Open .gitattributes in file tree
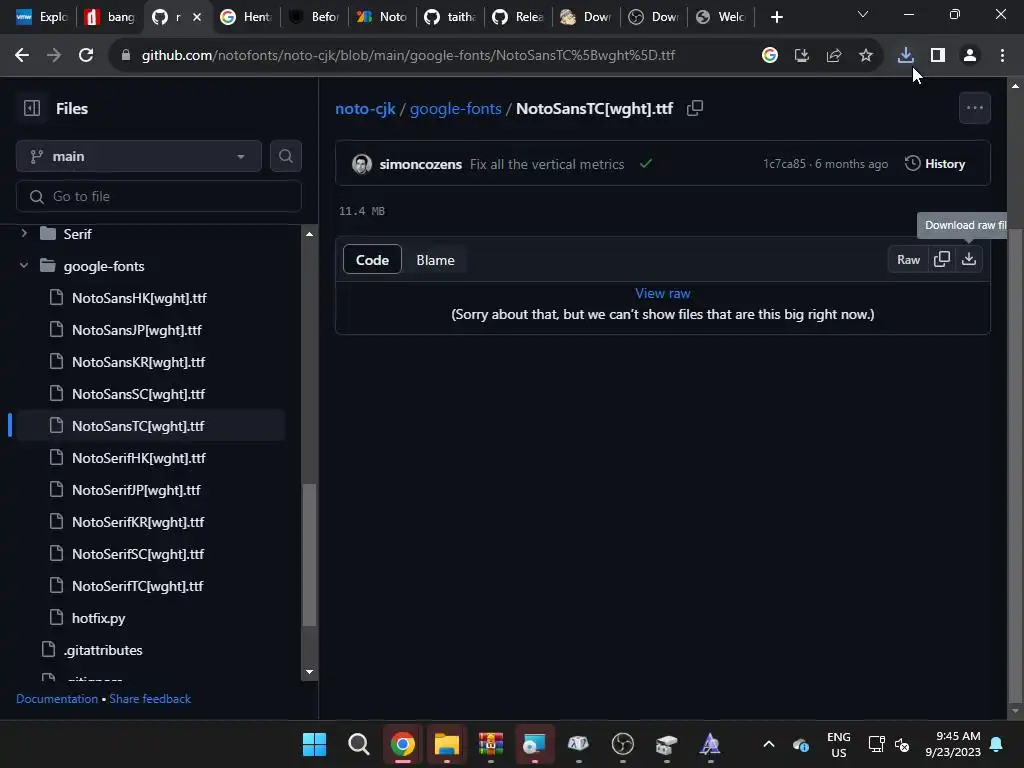This screenshot has width=1024, height=768. pyautogui.click(x=103, y=650)
